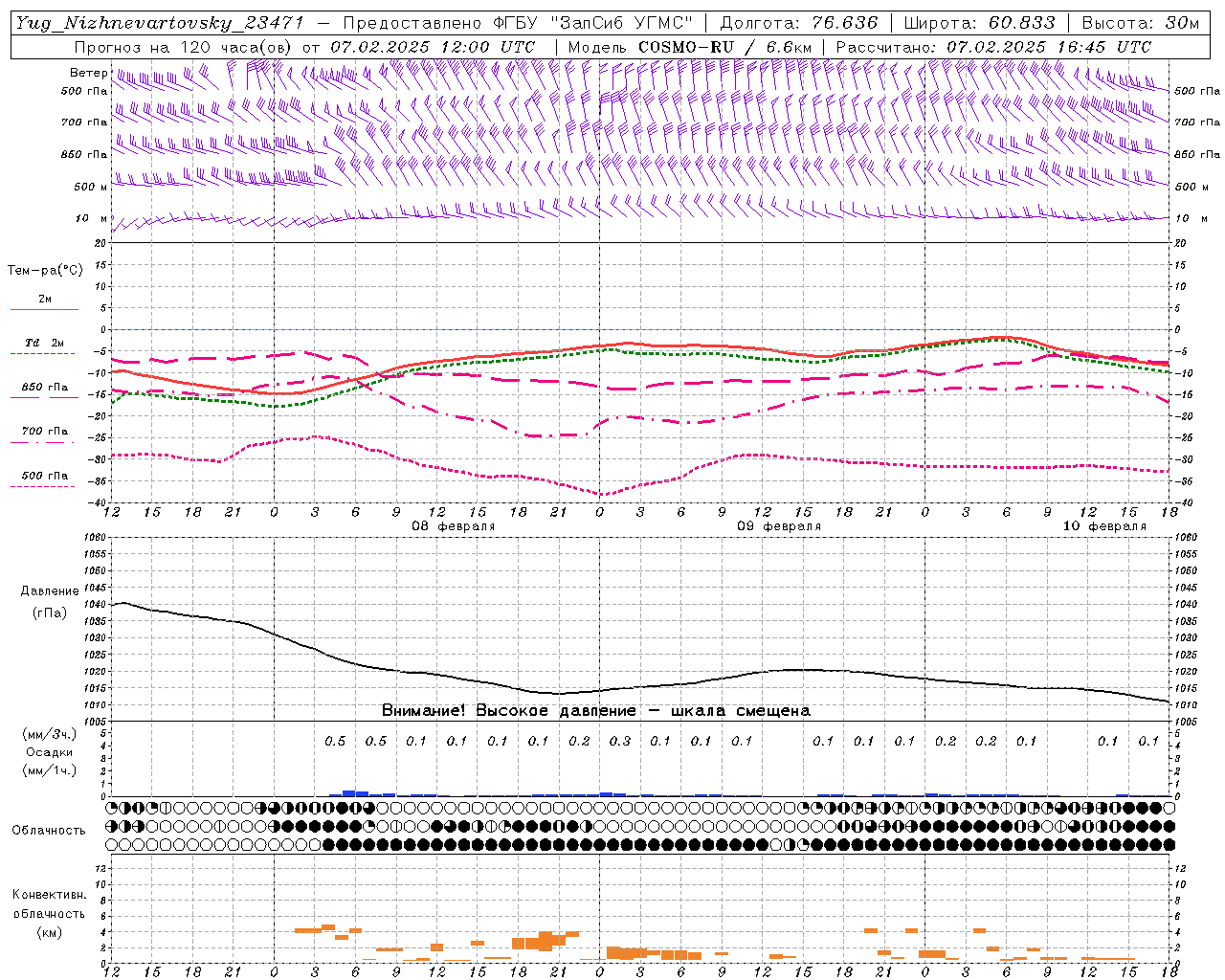
Task: Click the station title Yug_Nizhnevartovsky_23471
Action: pos(159,23)
